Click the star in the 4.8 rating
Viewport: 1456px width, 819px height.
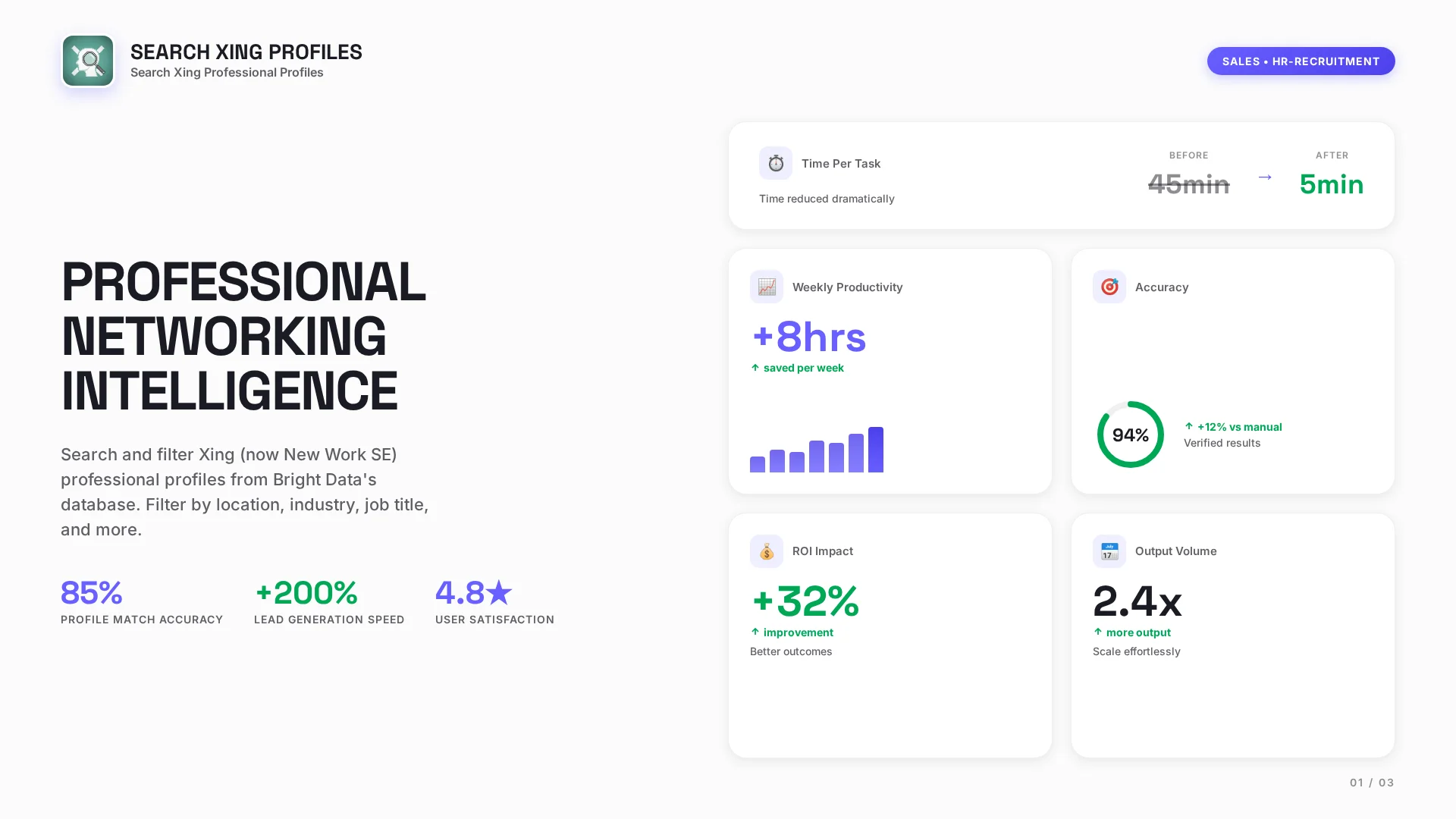click(499, 592)
